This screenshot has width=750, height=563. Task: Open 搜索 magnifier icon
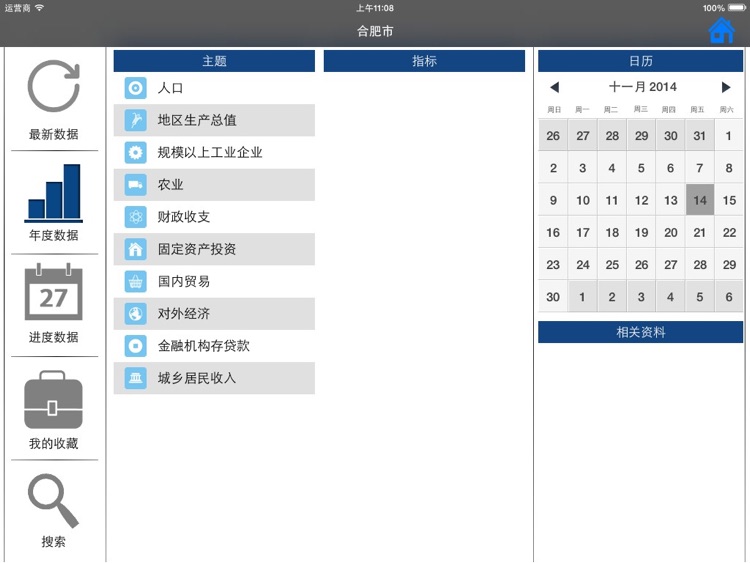pyautogui.click(x=54, y=501)
